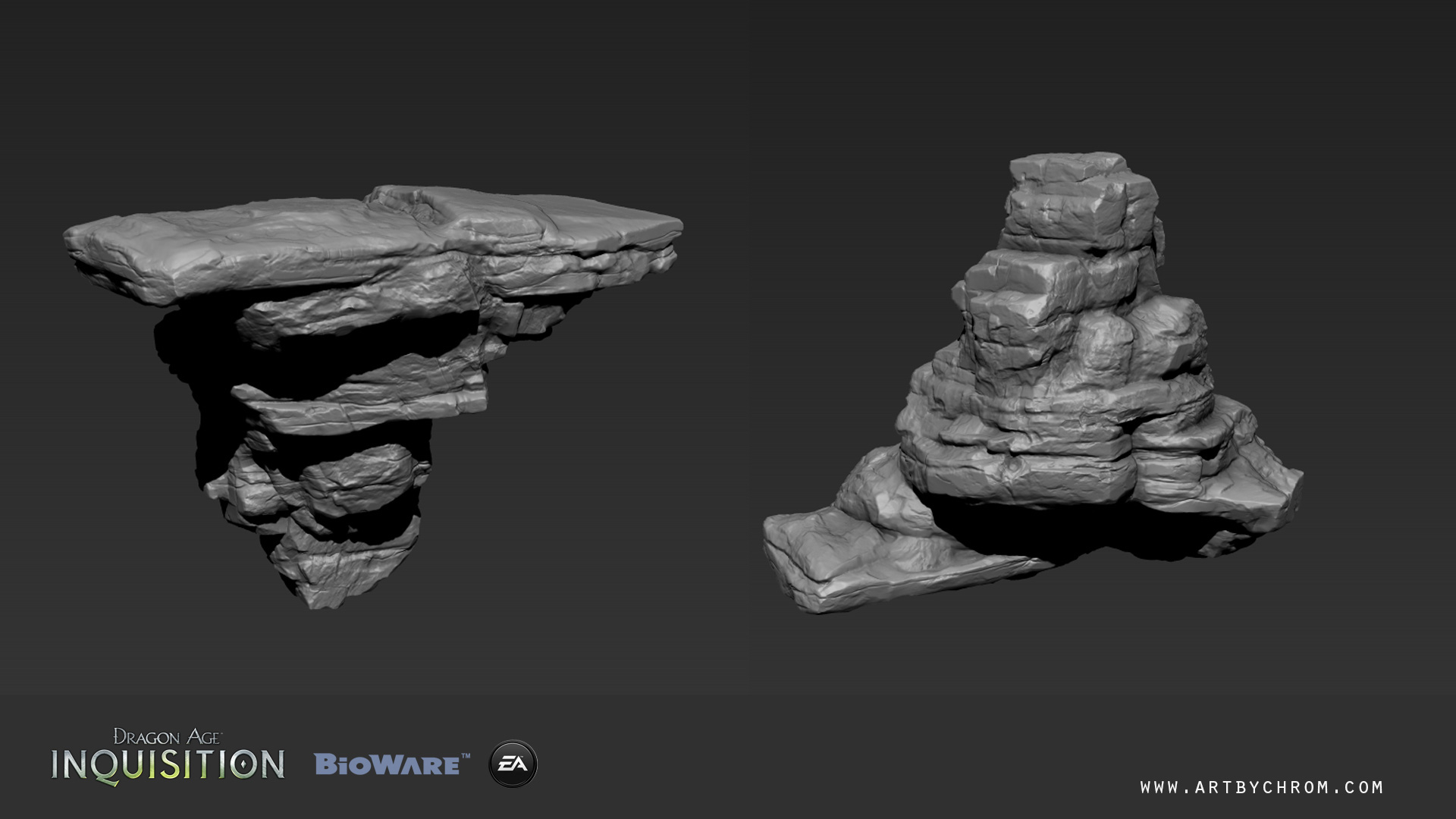Screen dimensions: 1456x819
Task: Click the round EA logo badge
Action: pos(513,764)
